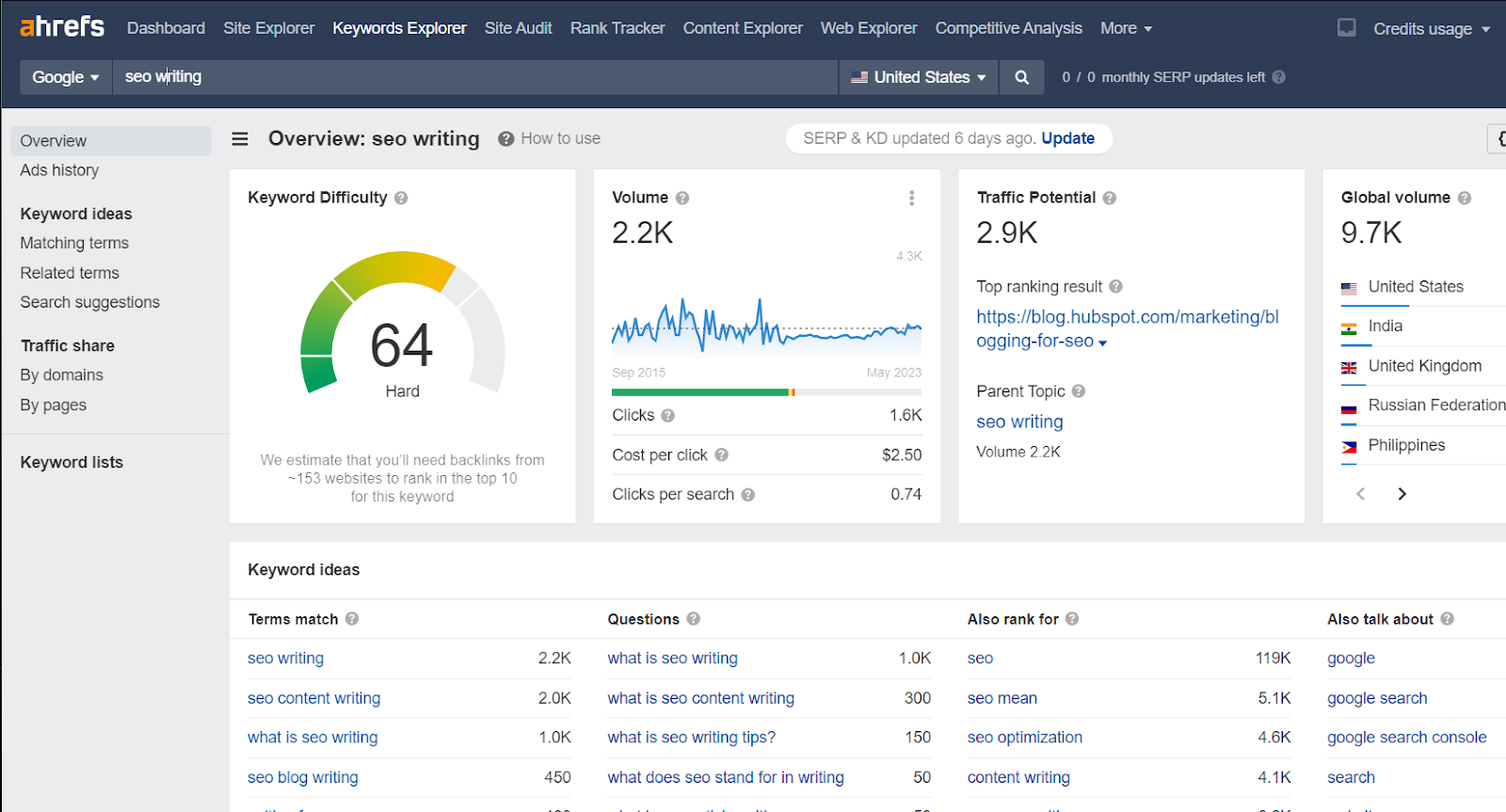Screen dimensions: 1506x812
Task: Open Volume card three-dot menu
Action: tap(911, 198)
